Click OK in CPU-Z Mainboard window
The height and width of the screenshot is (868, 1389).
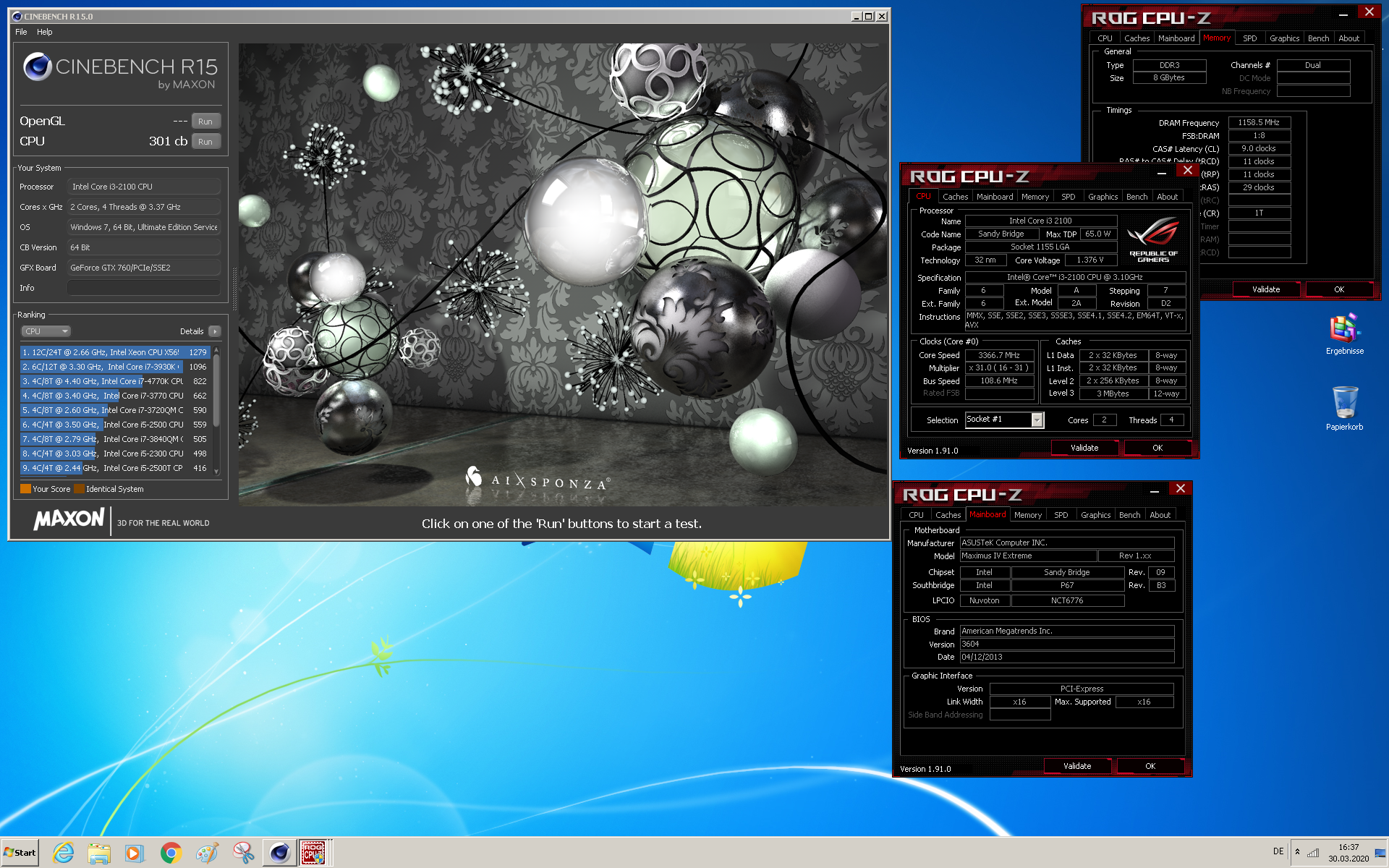(x=1150, y=766)
